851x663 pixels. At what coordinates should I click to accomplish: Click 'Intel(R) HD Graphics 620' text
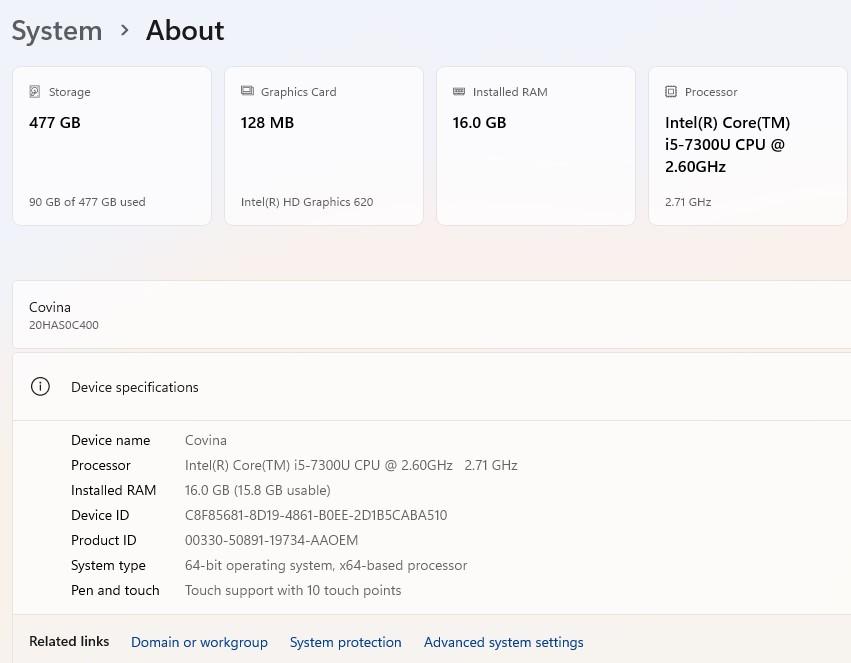point(307,202)
